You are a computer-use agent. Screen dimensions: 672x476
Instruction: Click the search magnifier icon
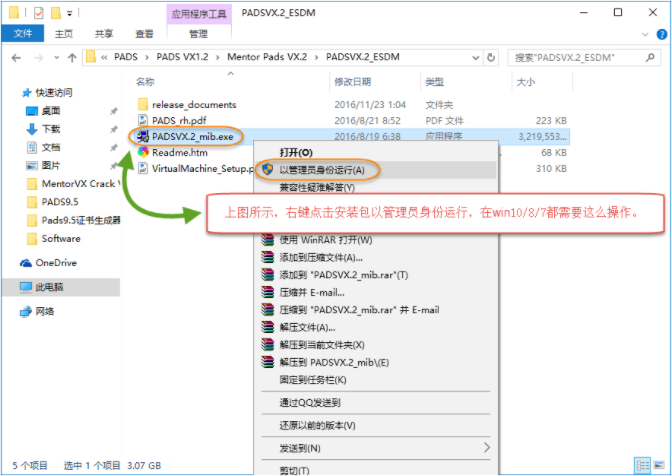[x=650, y=57]
